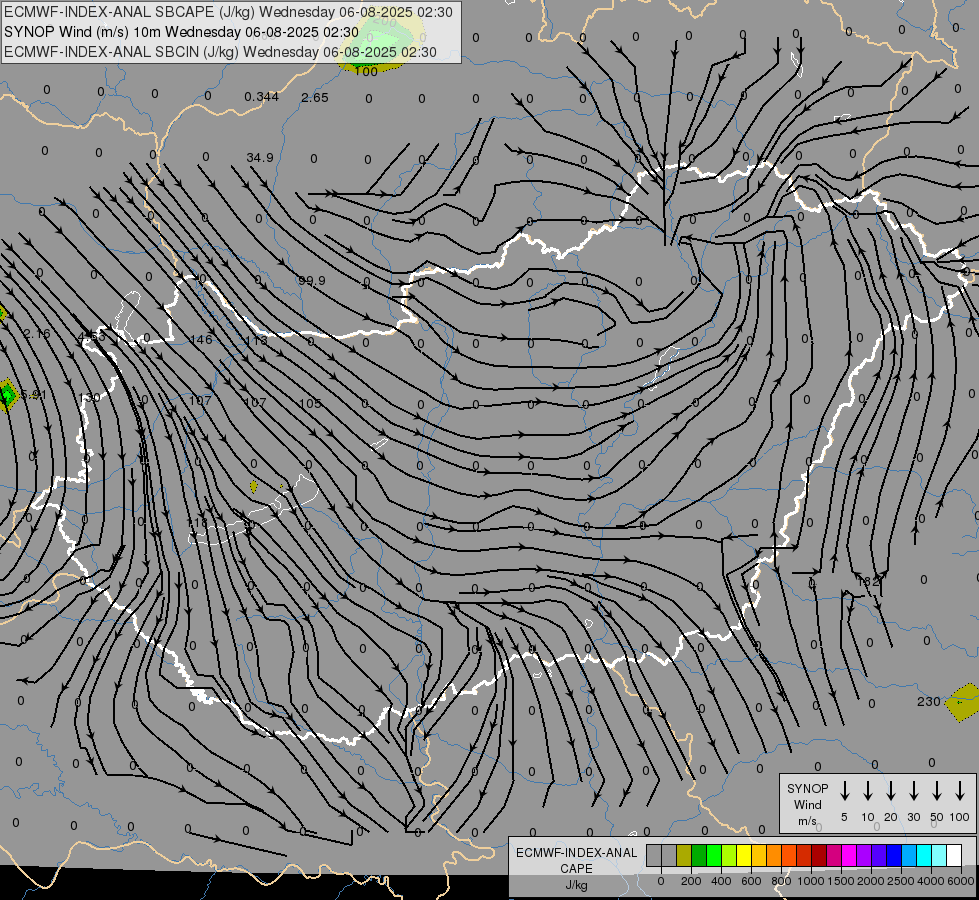Click the wind arrow above the 30 label
Image resolution: width=979 pixels, height=900 pixels.
coord(913,791)
